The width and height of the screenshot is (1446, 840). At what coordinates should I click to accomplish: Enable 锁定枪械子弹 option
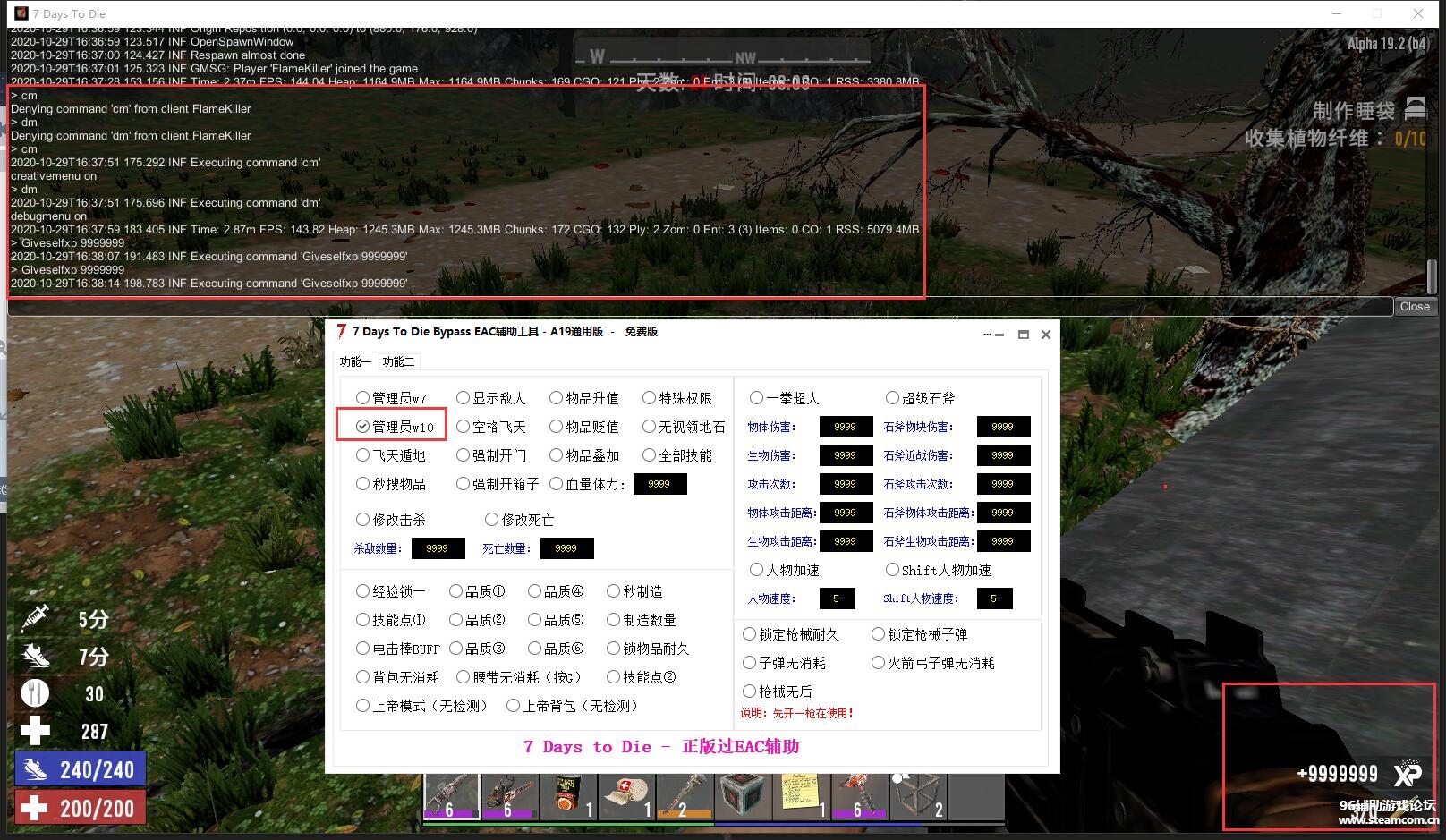(878, 634)
